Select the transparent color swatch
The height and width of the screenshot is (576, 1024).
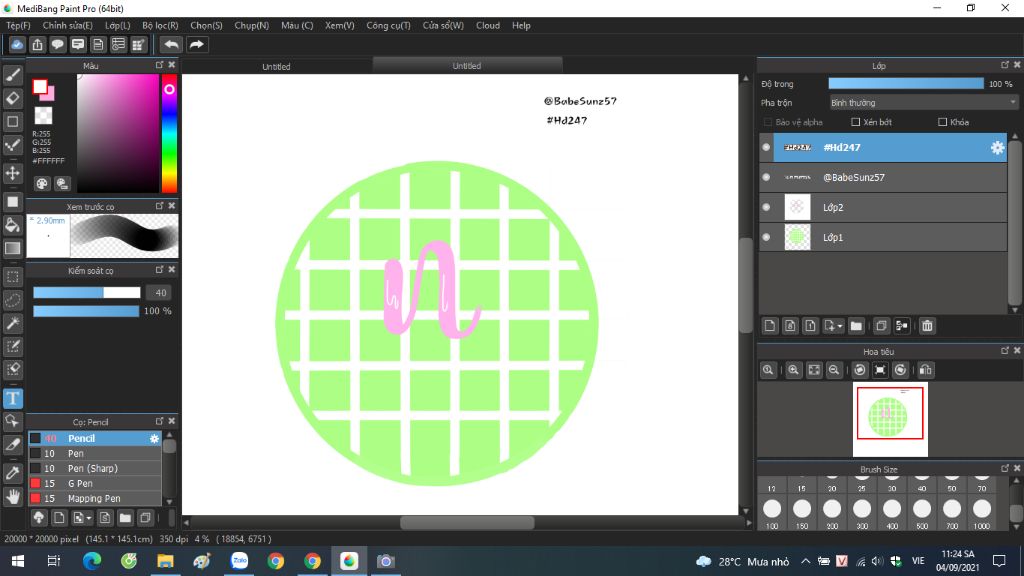[43, 116]
